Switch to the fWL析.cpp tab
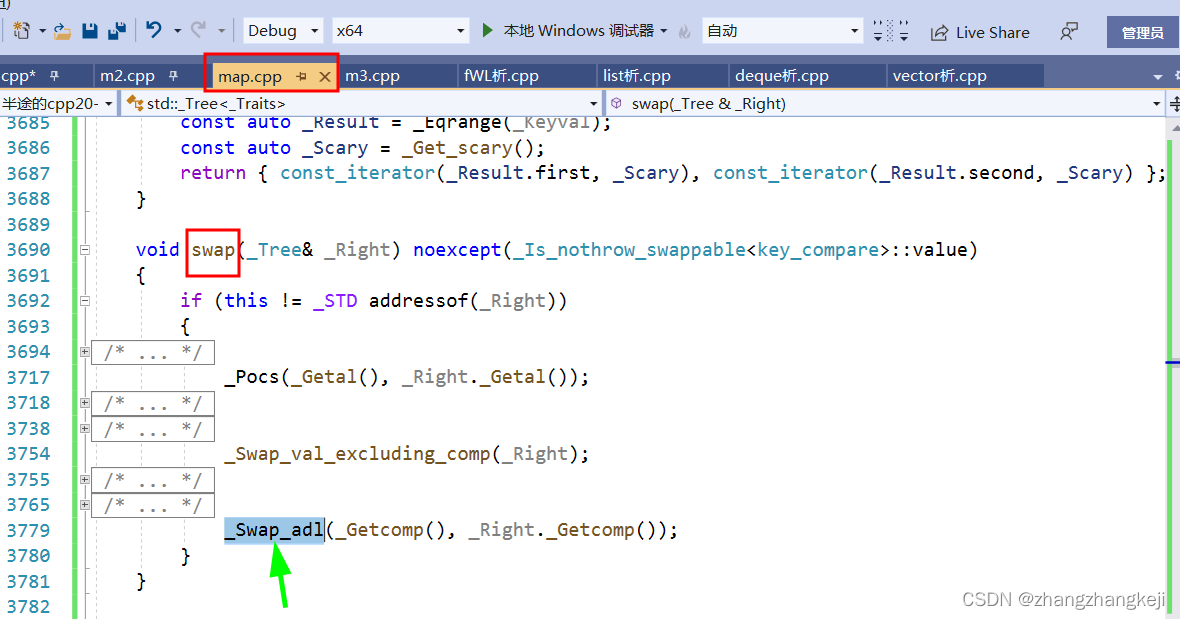Image resolution: width=1180 pixels, height=619 pixels. point(501,76)
